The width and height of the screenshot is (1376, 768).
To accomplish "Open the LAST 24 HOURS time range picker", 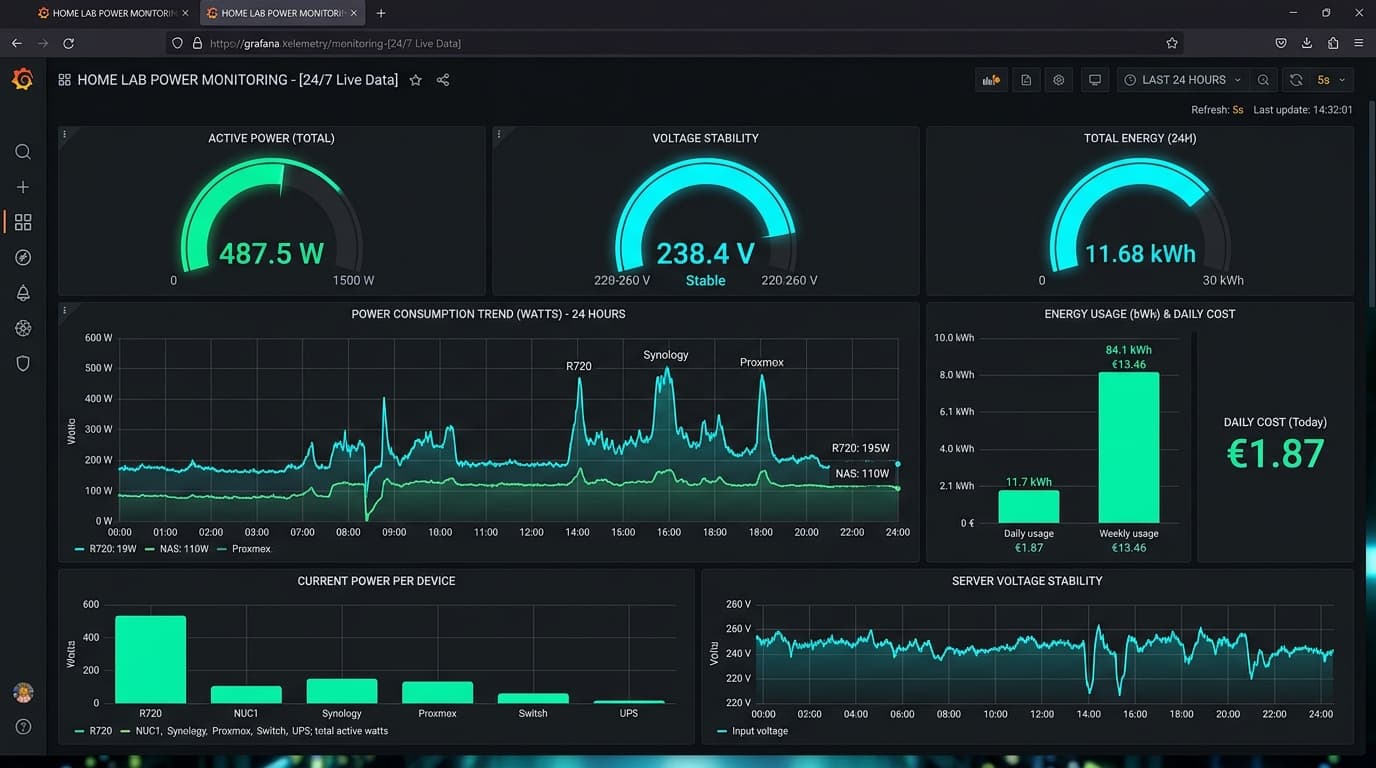I will [1182, 80].
